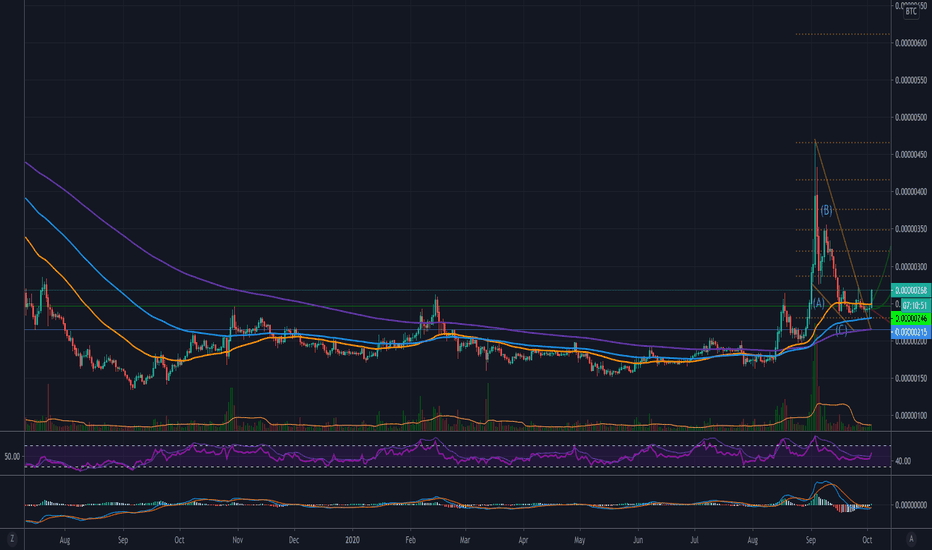The height and width of the screenshot is (550, 932).
Task: Click the (C) wave label
Action: click(x=842, y=330)
